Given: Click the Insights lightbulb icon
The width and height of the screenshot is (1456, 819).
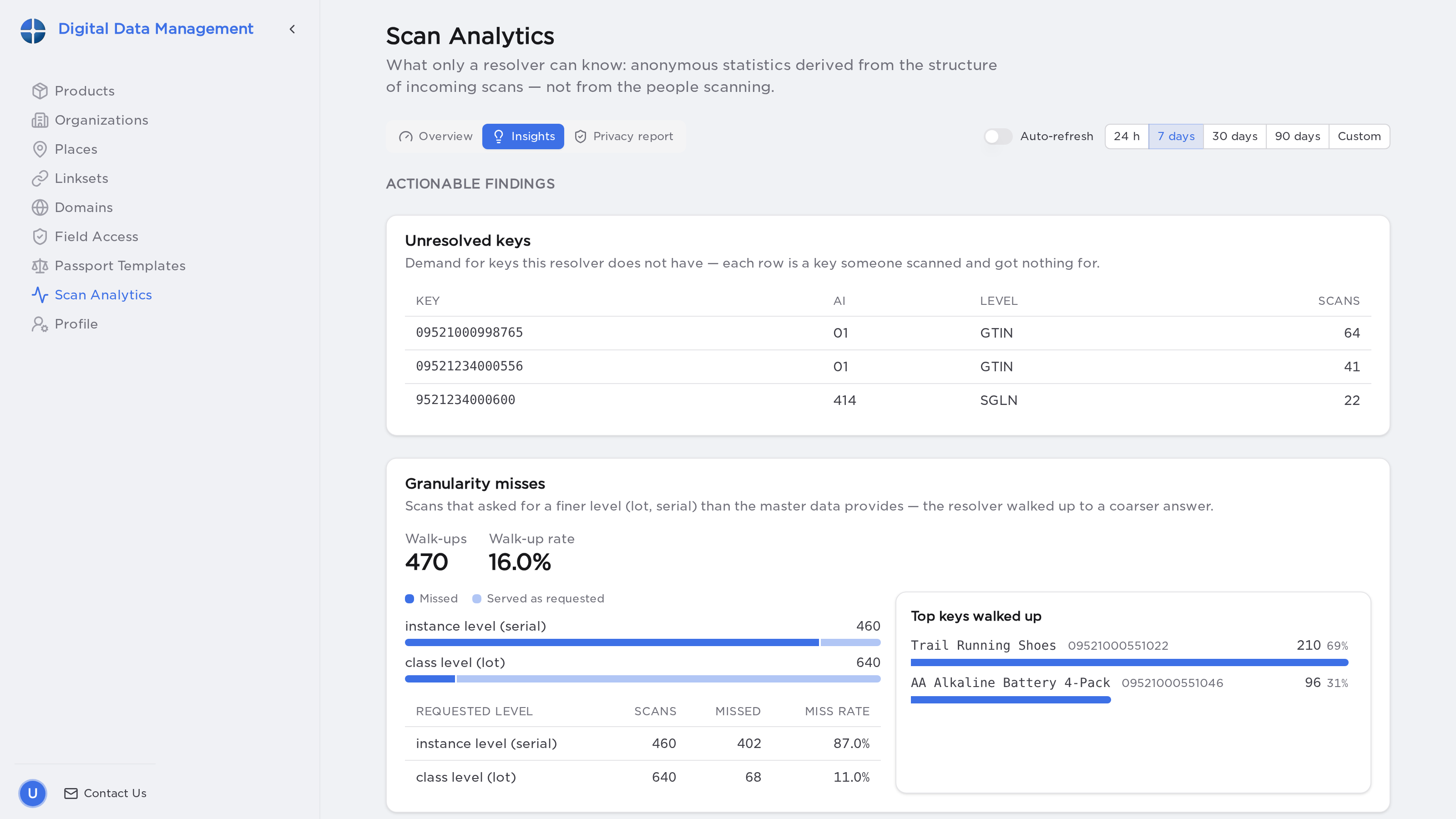Looking at the screenshot, I should click(499, 136).
